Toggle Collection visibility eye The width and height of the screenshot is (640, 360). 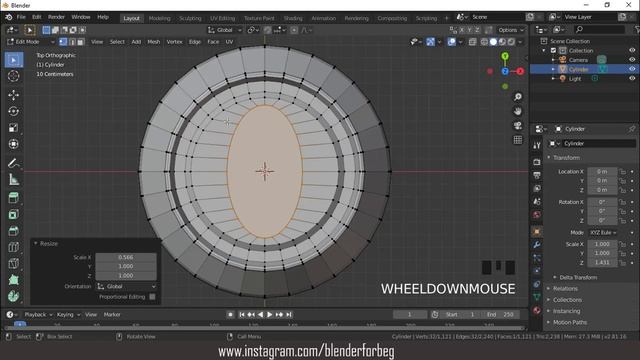click(x=632, y=50)
